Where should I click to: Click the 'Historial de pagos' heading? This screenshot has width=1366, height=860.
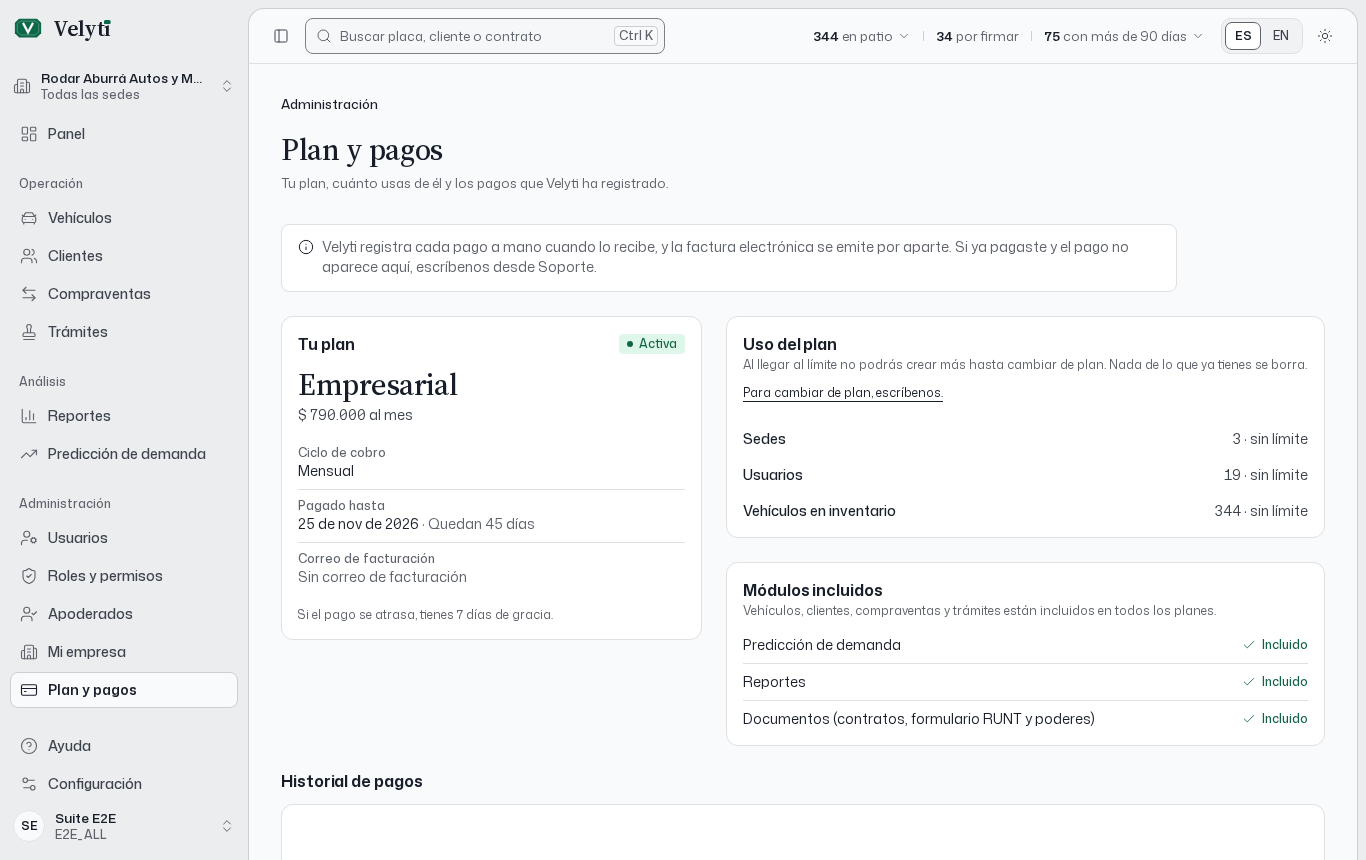352,782
